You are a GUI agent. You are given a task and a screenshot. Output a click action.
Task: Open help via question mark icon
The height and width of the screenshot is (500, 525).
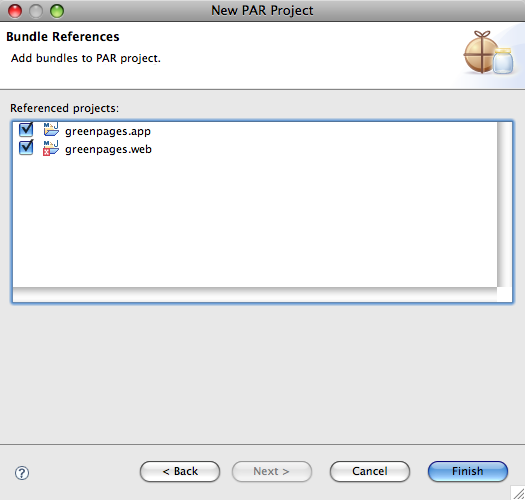point(22,473)
